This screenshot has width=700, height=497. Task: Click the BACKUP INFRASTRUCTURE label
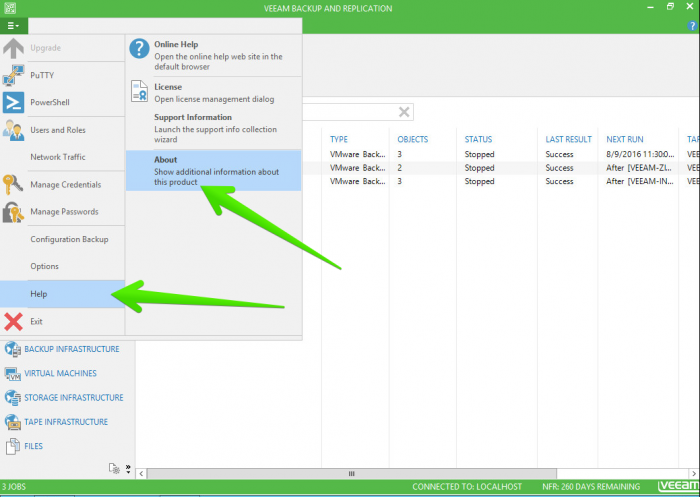pos(72,349)
